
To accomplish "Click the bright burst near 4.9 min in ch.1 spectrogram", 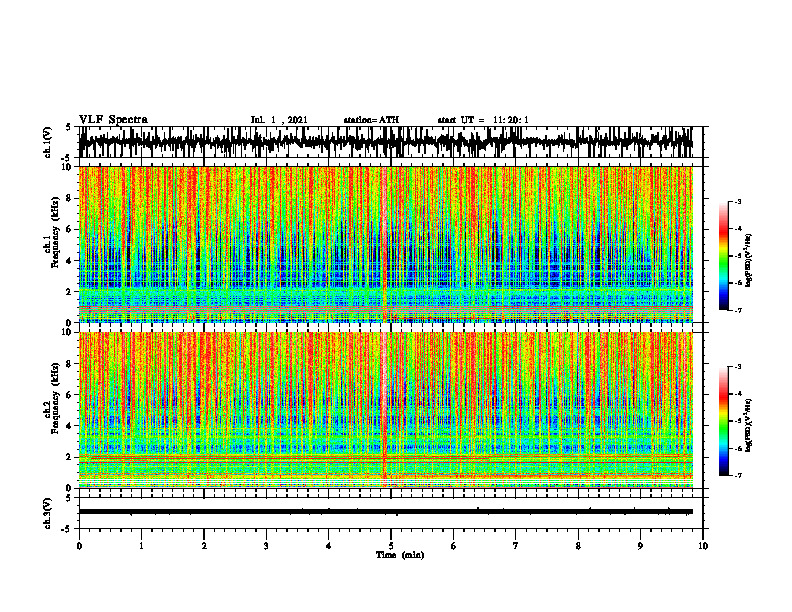I will click(384, 244).
